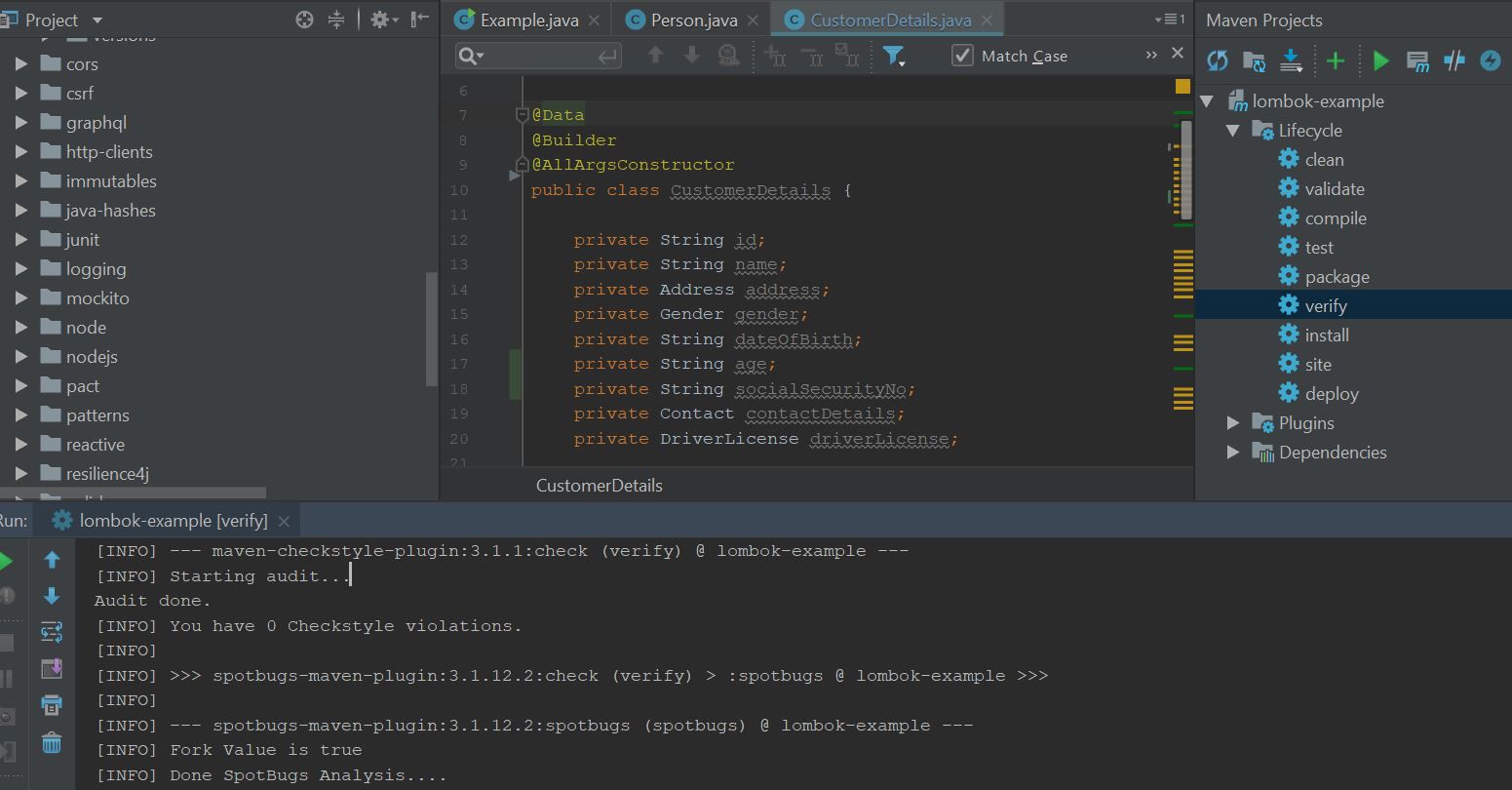Expand the Dependencies node in Maven
This screenshot has height=790, width=1512.
[1233, 452]
